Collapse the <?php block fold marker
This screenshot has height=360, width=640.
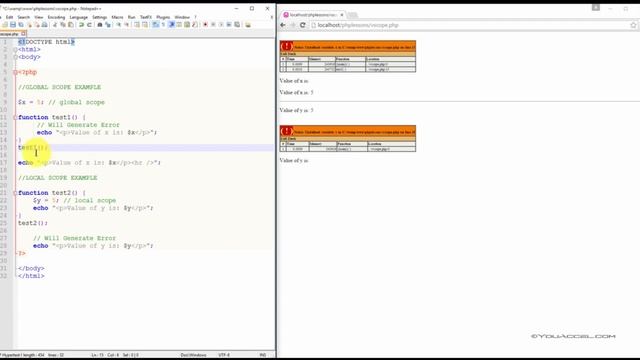point(16,72)
